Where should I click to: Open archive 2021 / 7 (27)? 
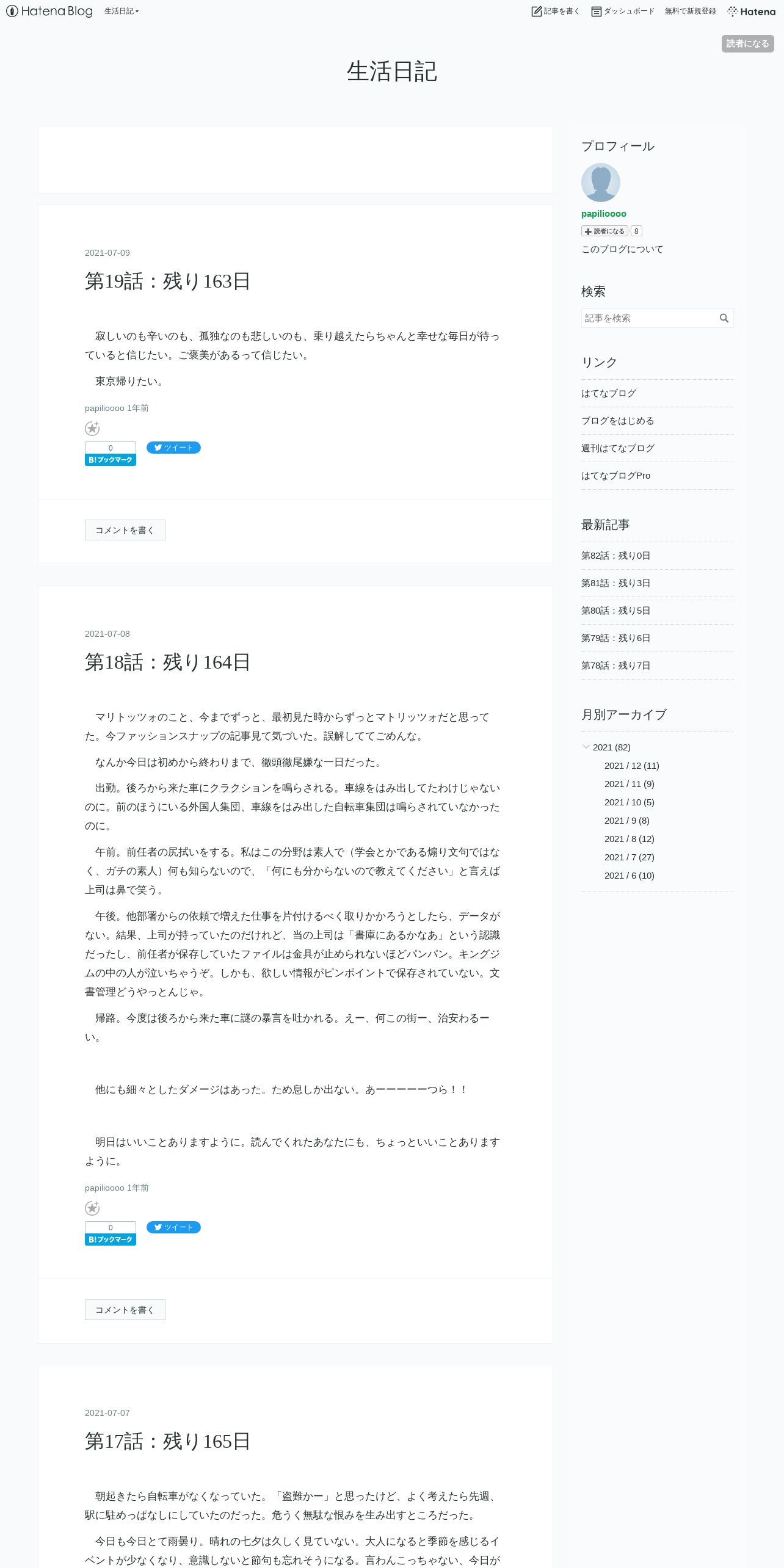[630, 857]
